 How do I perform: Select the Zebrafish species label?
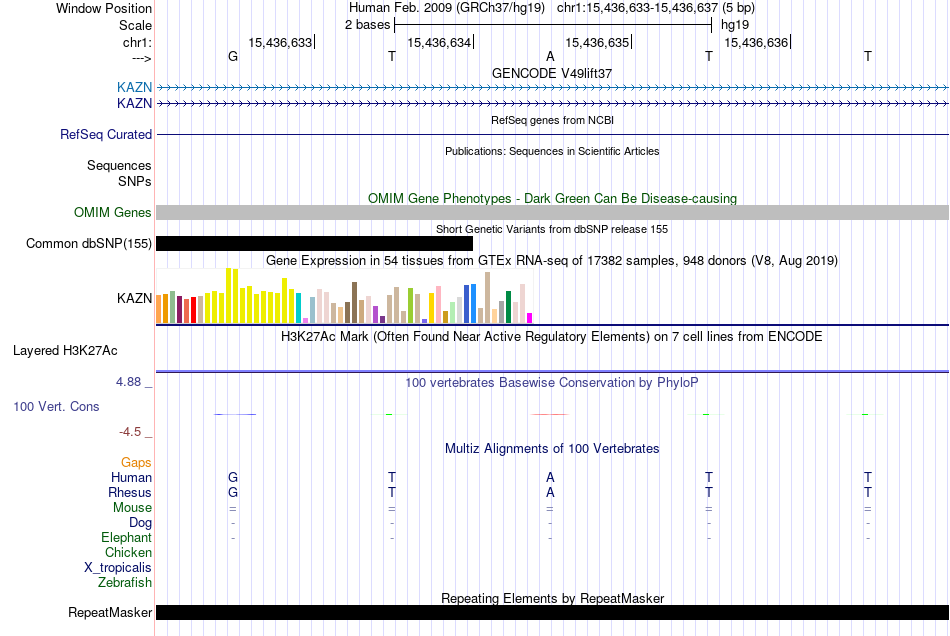point(125,583)
